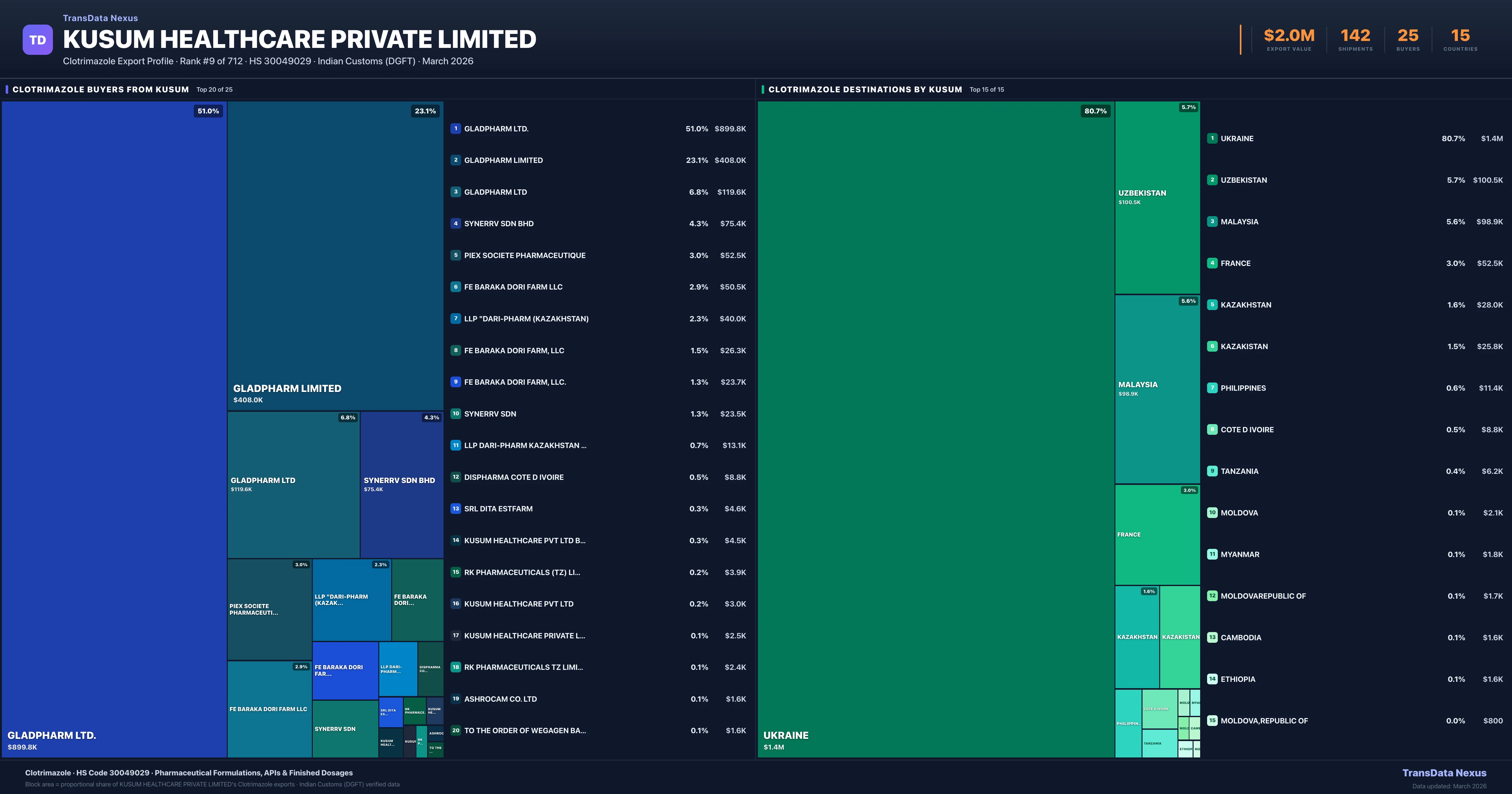
Task: Click rank 1 badge beside GLADPHARM LTD.
Action: coord(455,129)
